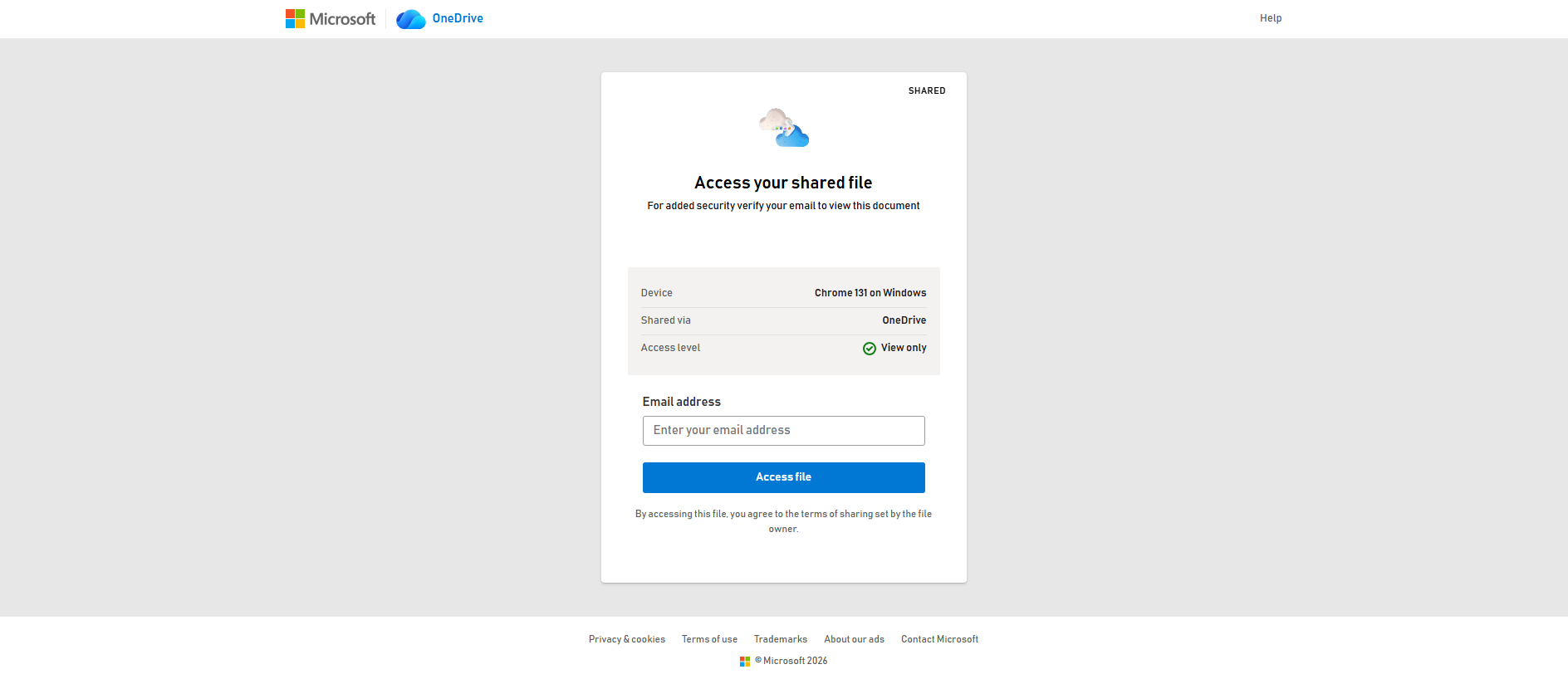
Task: Open the Terms of use link
Action: click(709, 639)
